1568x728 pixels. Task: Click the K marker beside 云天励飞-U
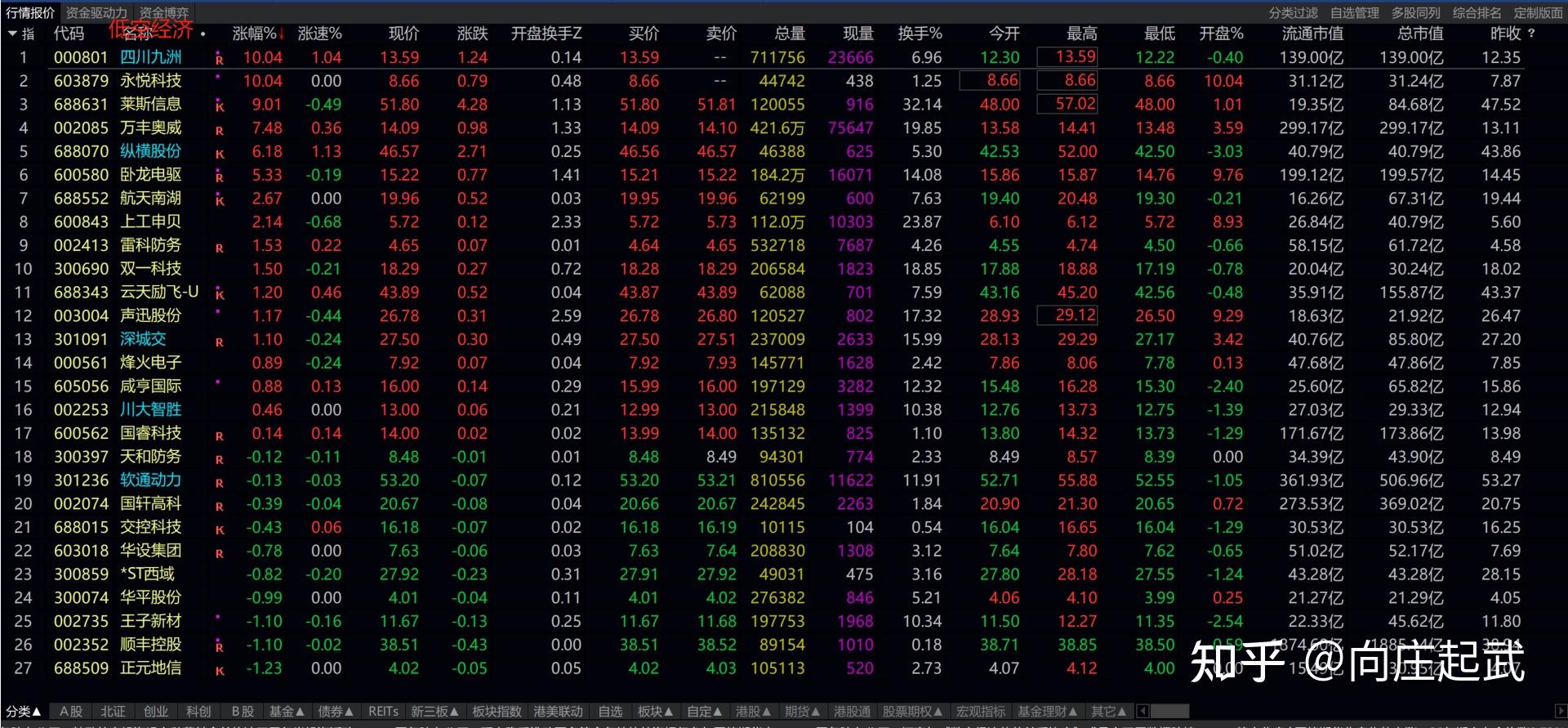(219, 293)
